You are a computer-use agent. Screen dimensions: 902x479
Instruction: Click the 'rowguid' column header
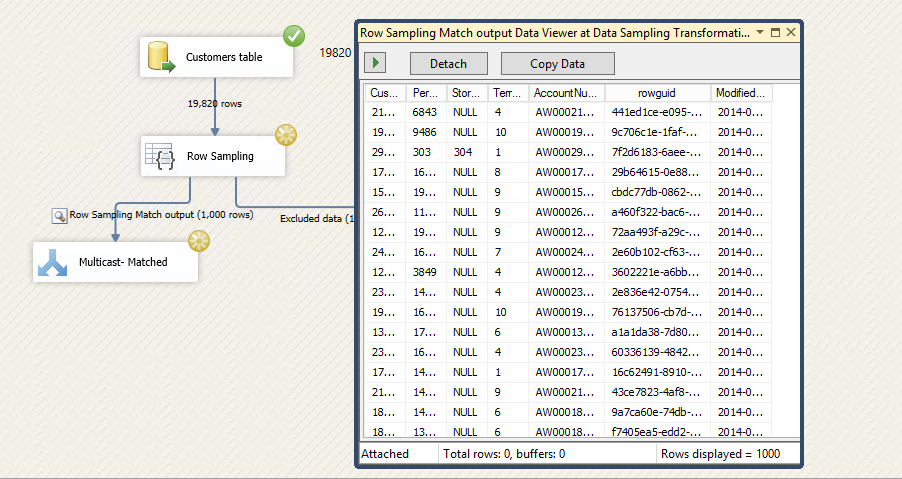[x=658, y=93]
